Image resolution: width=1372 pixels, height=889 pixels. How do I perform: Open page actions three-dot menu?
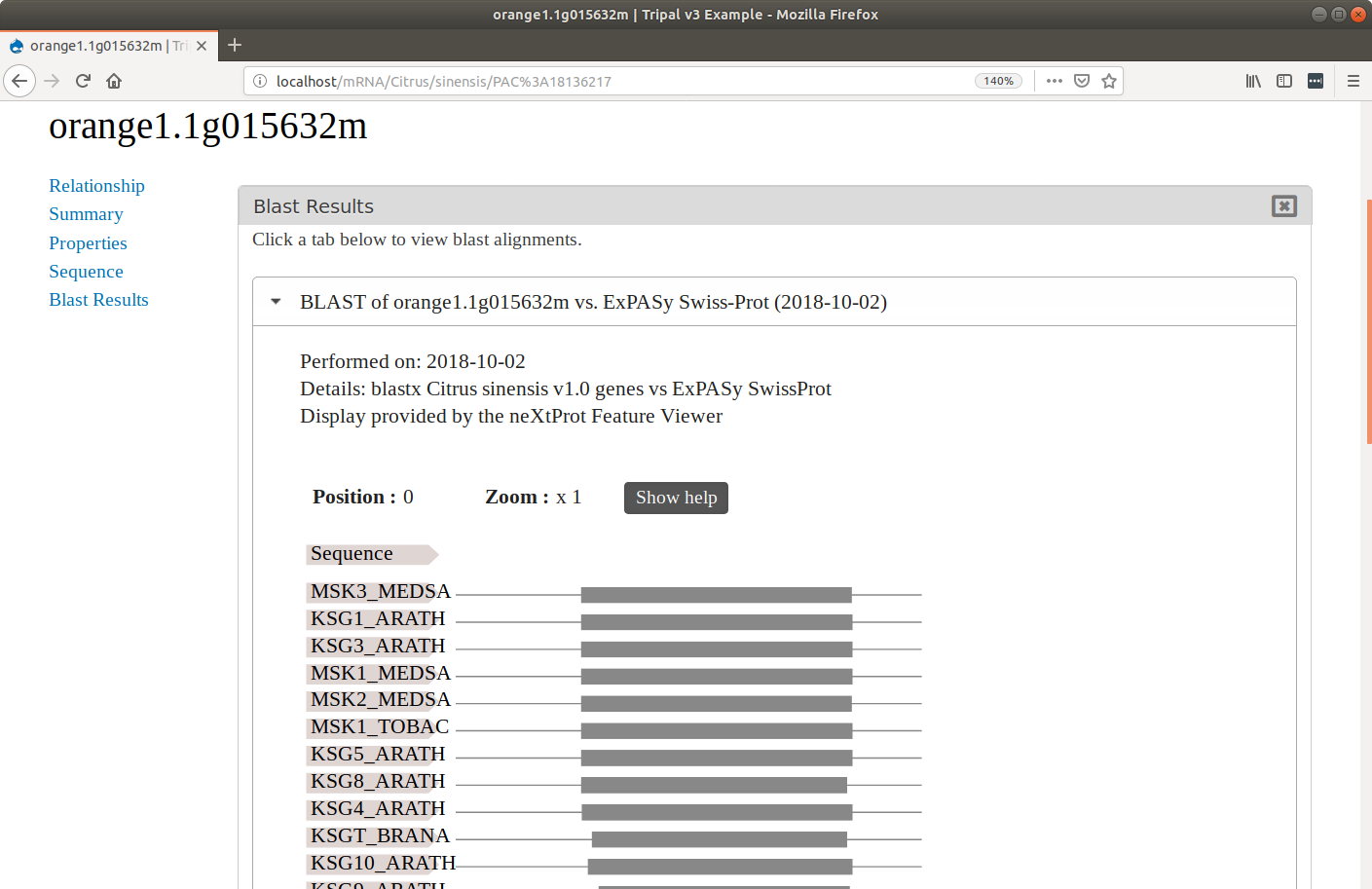(1054, 81)
